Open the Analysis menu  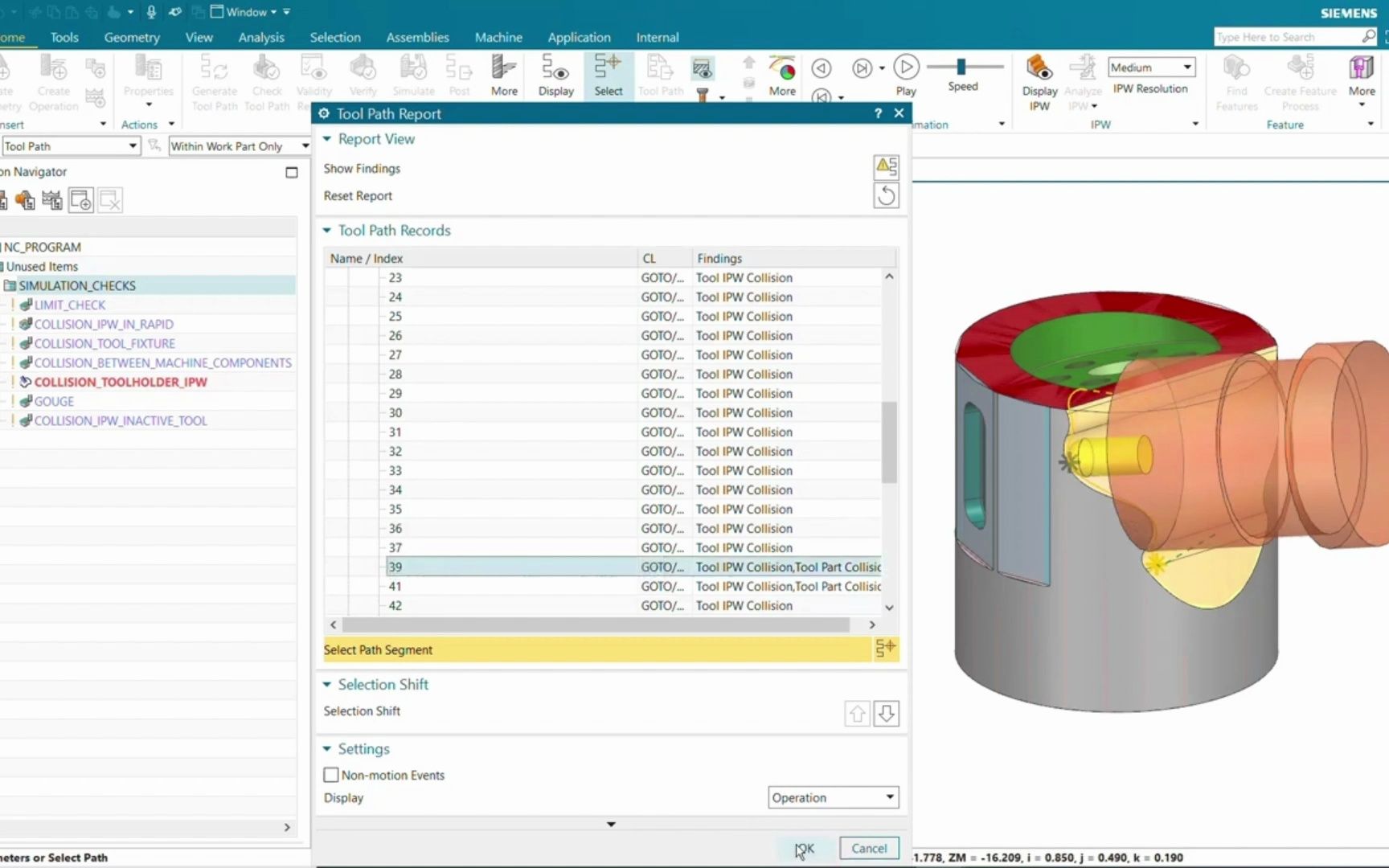pyautogui.click(x=260, y=37)
